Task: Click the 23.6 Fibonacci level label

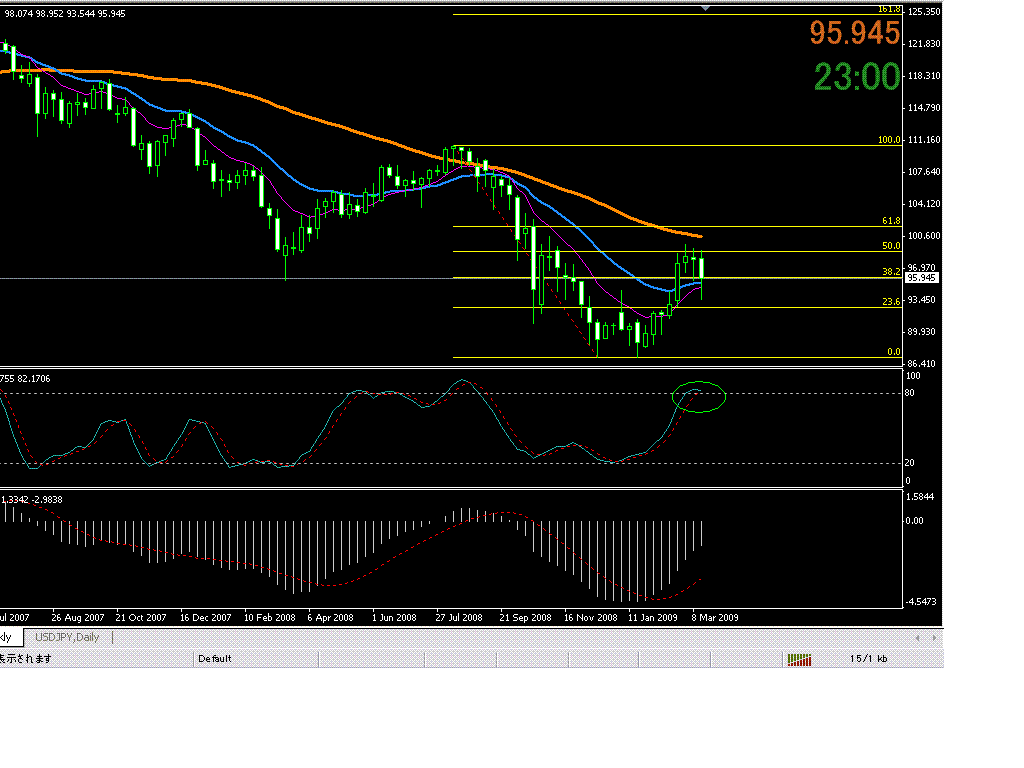Action: pyautogui.click(x=890, y=301)
